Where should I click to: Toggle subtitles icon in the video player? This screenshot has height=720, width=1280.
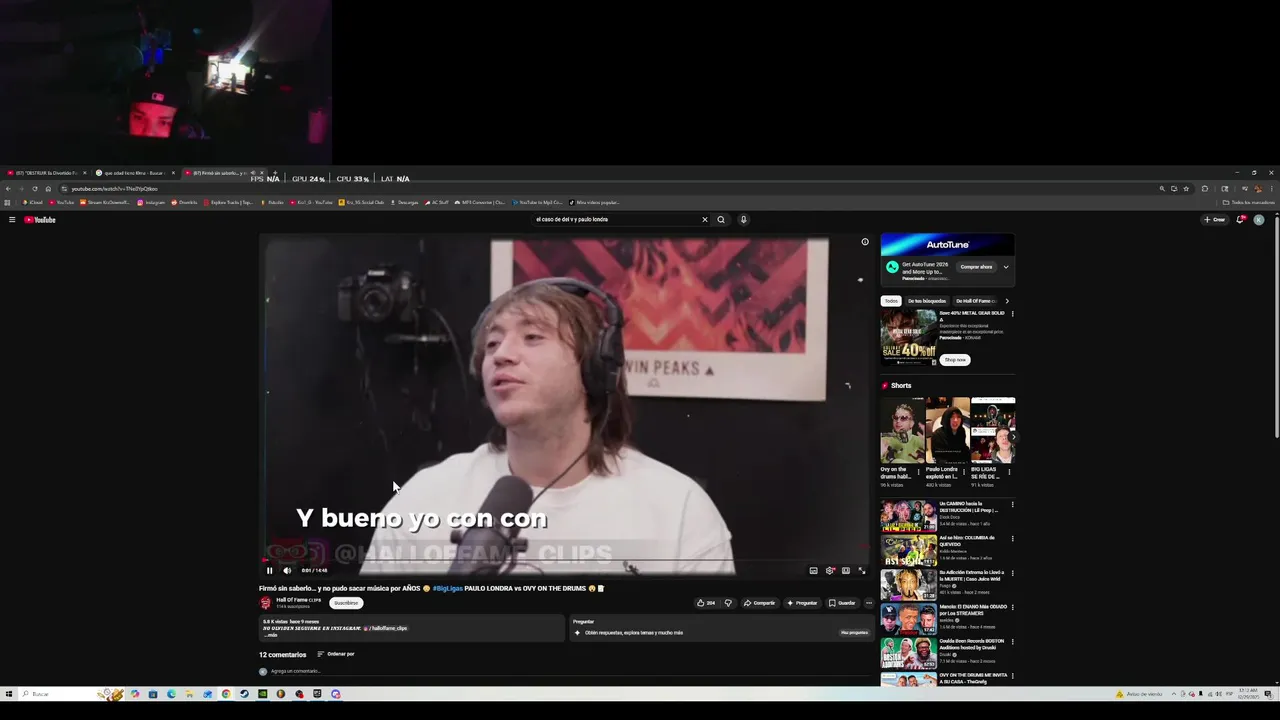click(x=813, y=571)
